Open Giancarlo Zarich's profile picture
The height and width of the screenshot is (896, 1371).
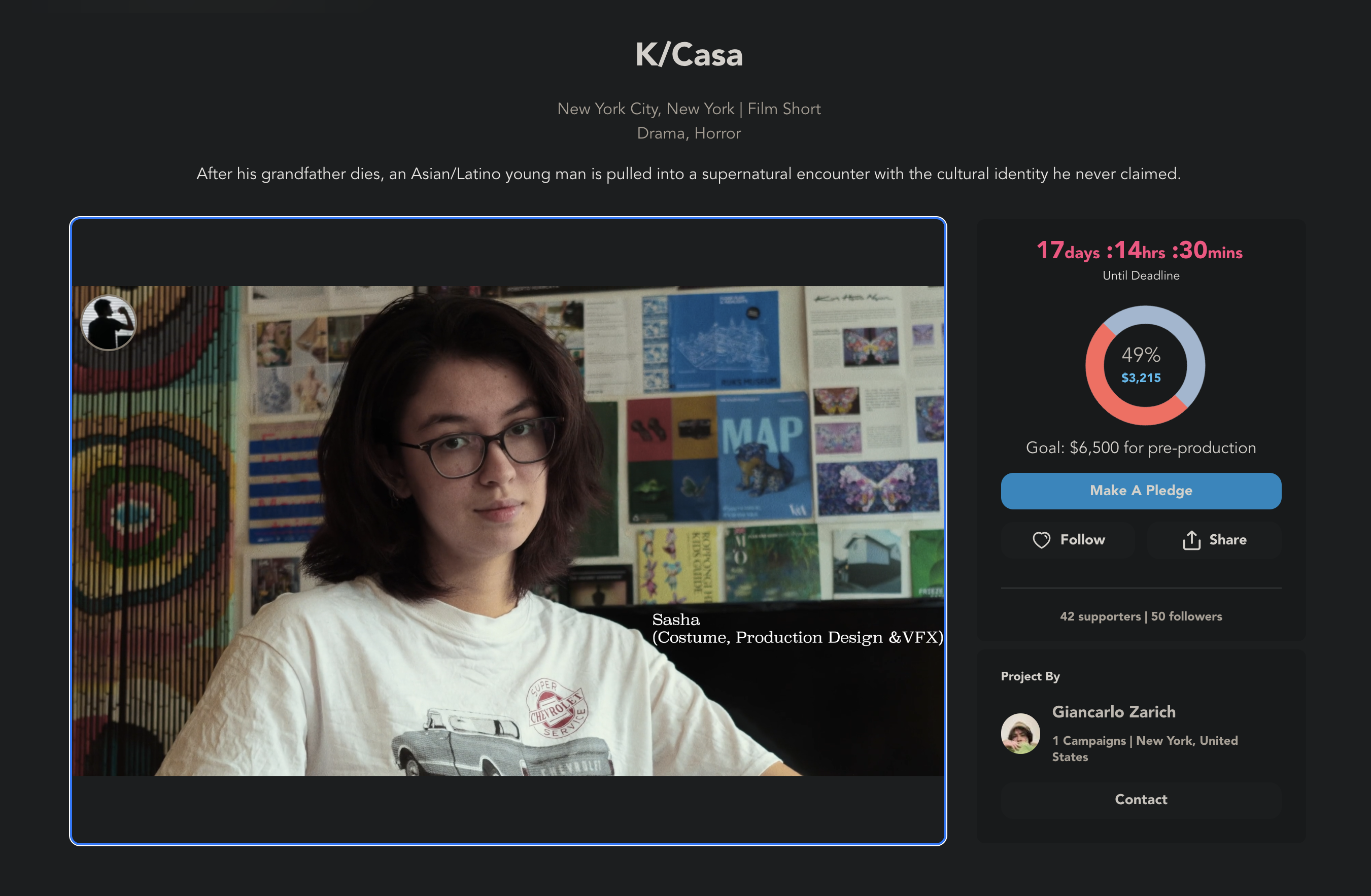click(x=1020, y=733)
